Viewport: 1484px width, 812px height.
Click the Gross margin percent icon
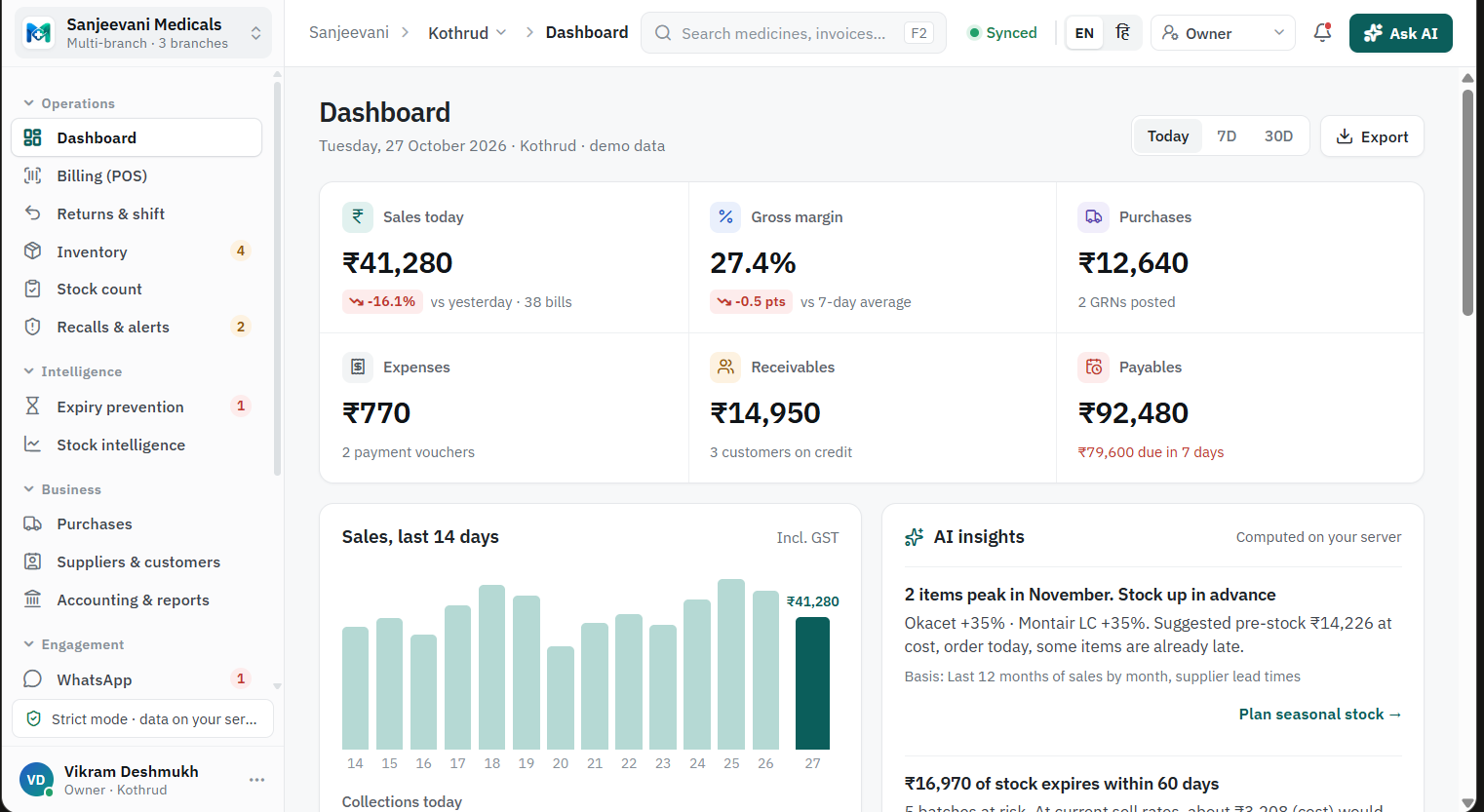tap(725, 216)
